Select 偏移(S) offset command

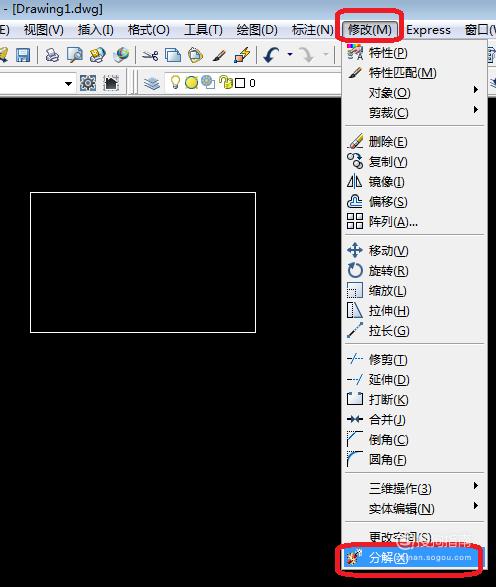click(x=414, y=202)
